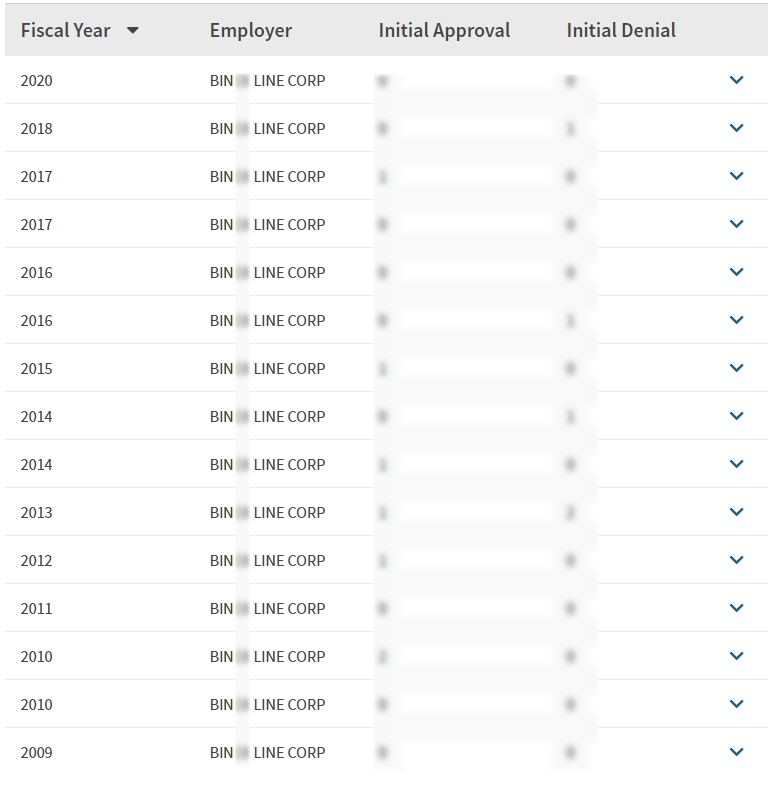
Task: Sort by the Fiscal Year column header
Action: pyautogui.click(x=66, y=31)
